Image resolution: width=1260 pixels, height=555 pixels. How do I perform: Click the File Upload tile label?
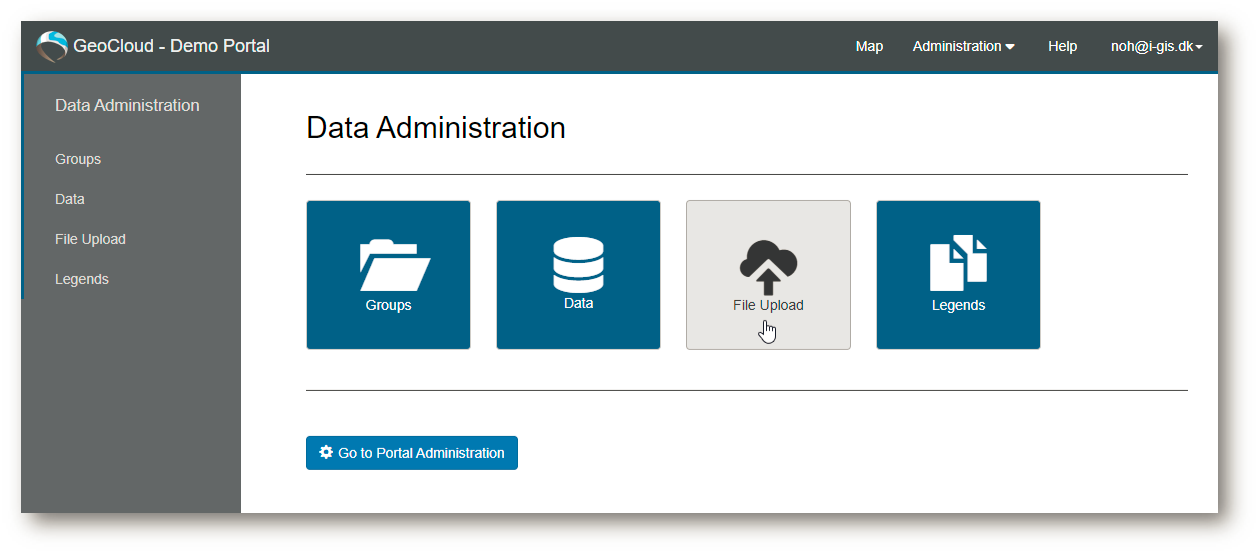pyautogui.click(x=768, y=305)
